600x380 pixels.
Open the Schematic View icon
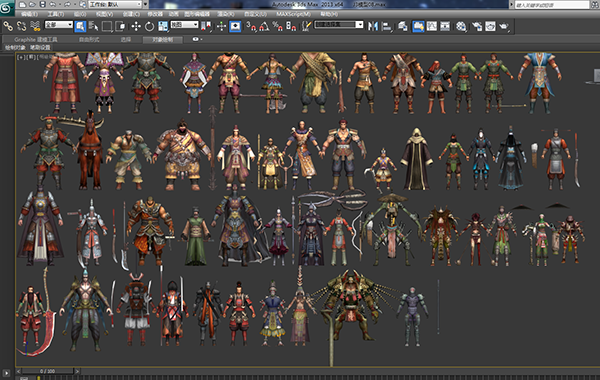(445, 26)
